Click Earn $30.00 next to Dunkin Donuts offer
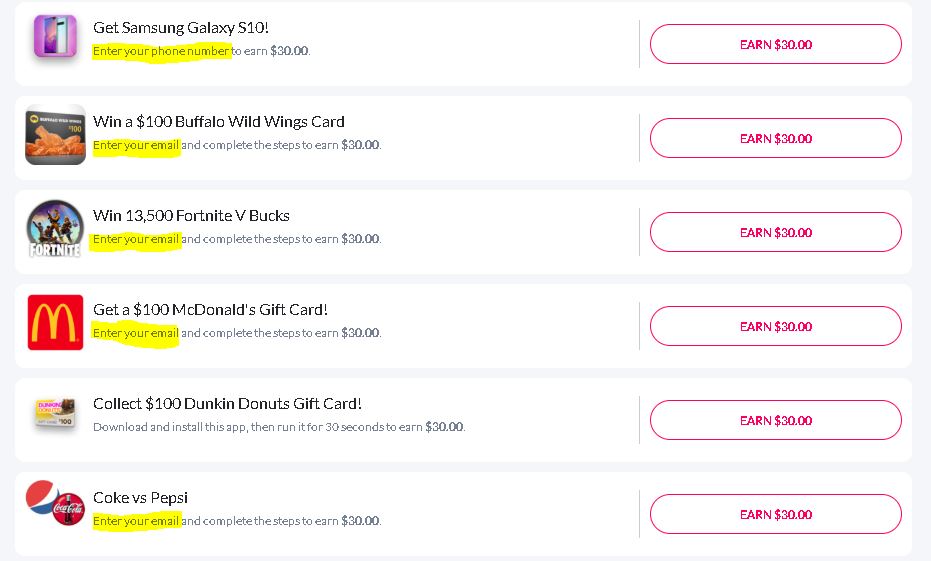Viewport: 931px width, 561px height. tap(775, 420)
